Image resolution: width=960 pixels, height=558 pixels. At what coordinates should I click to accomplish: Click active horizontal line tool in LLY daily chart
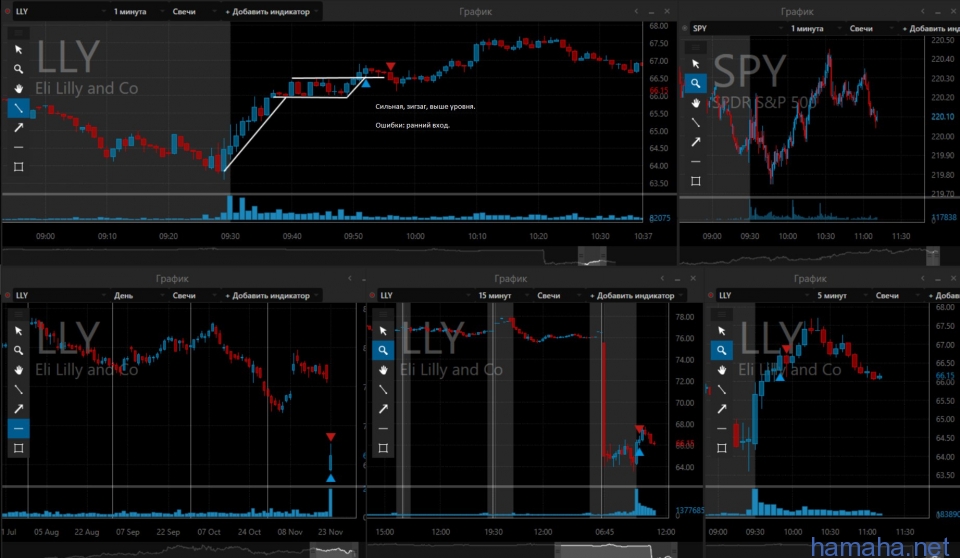point(18,429)
